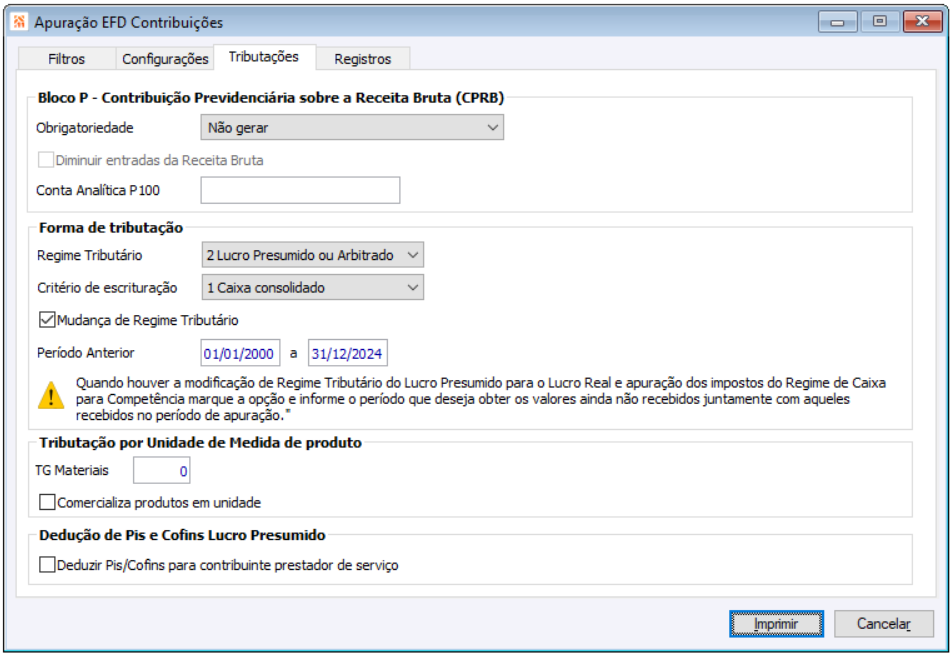This screenshot has height=656, width=951.
Task: Click the Obrigatoriedade label
Action: pos(85,128)
